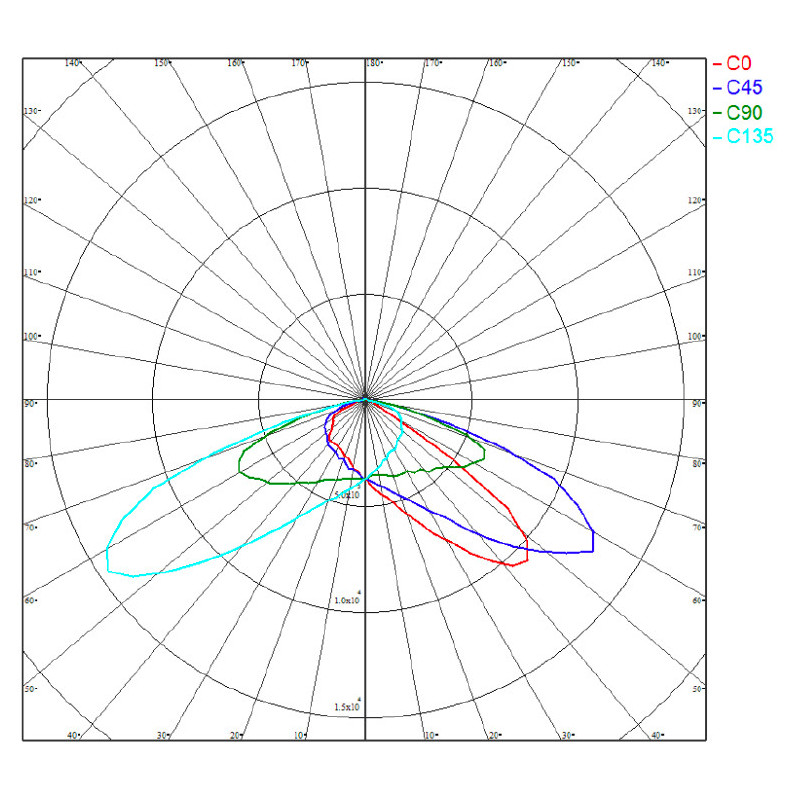Select the 100 label on left edge
Viewport: 800px width, 800px height.
pos(32,337)
